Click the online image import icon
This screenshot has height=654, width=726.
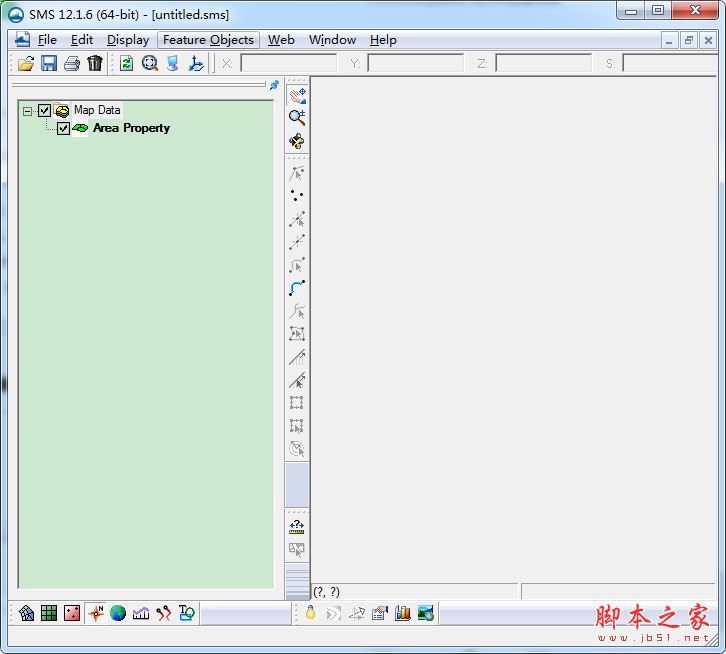[x=426, y=613]
